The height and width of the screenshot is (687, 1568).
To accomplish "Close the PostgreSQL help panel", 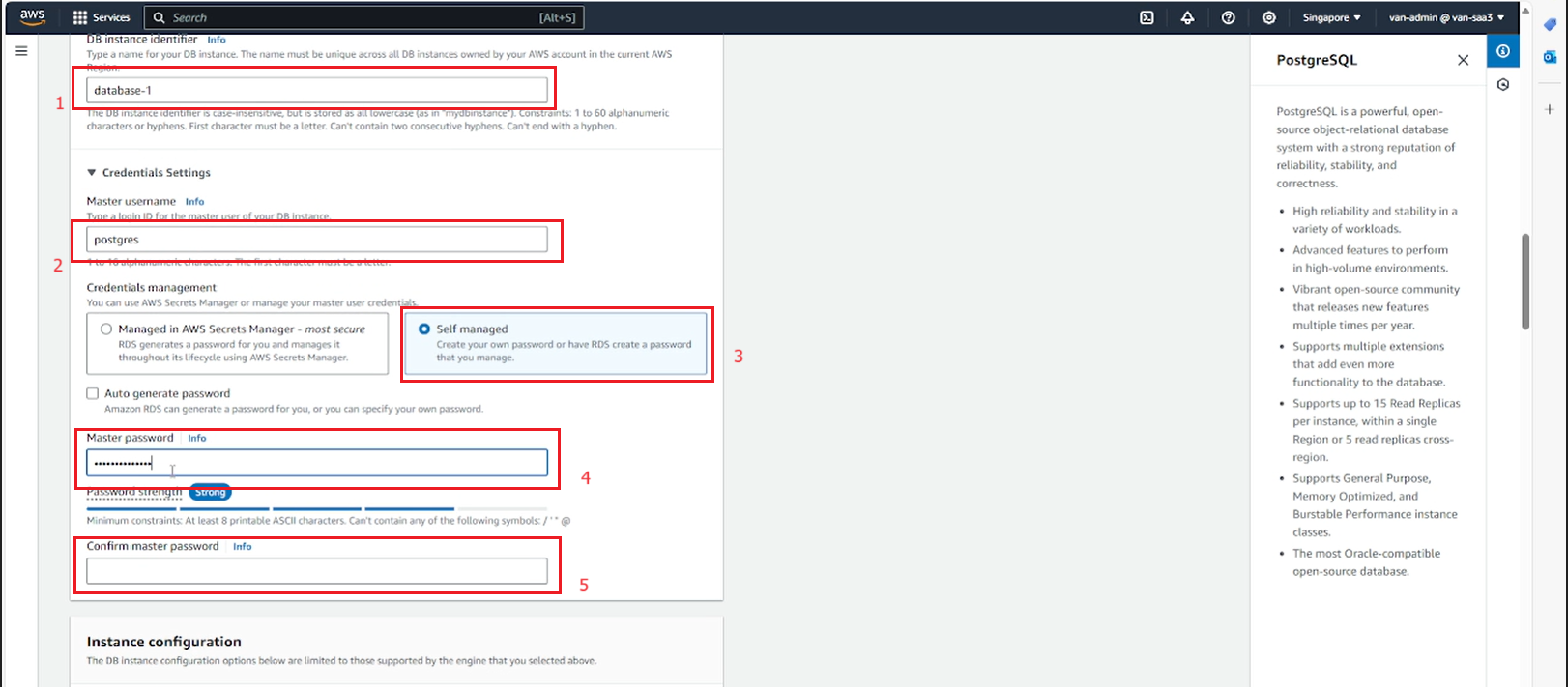I will (x=1463, y=60).
